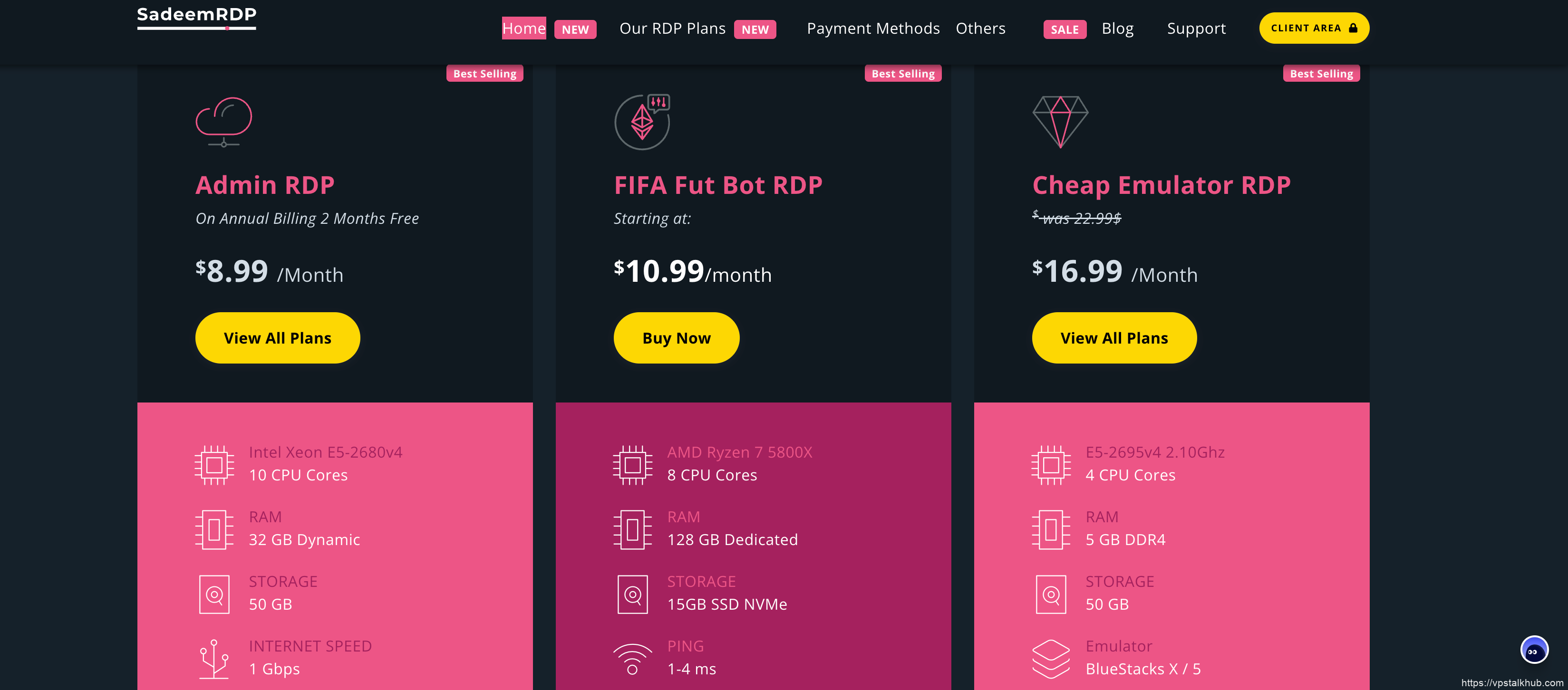The image size is (1568, 690).
Task: Open the Support navigation item
Action: point(1196,29)
